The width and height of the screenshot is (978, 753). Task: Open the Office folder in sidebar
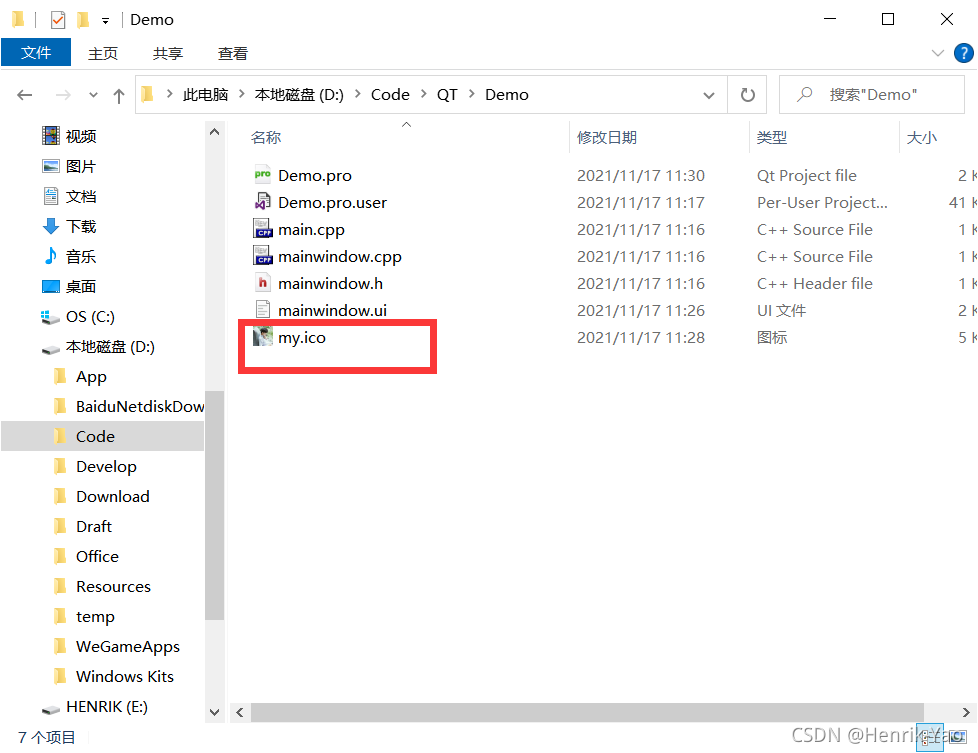pos(87,556)
